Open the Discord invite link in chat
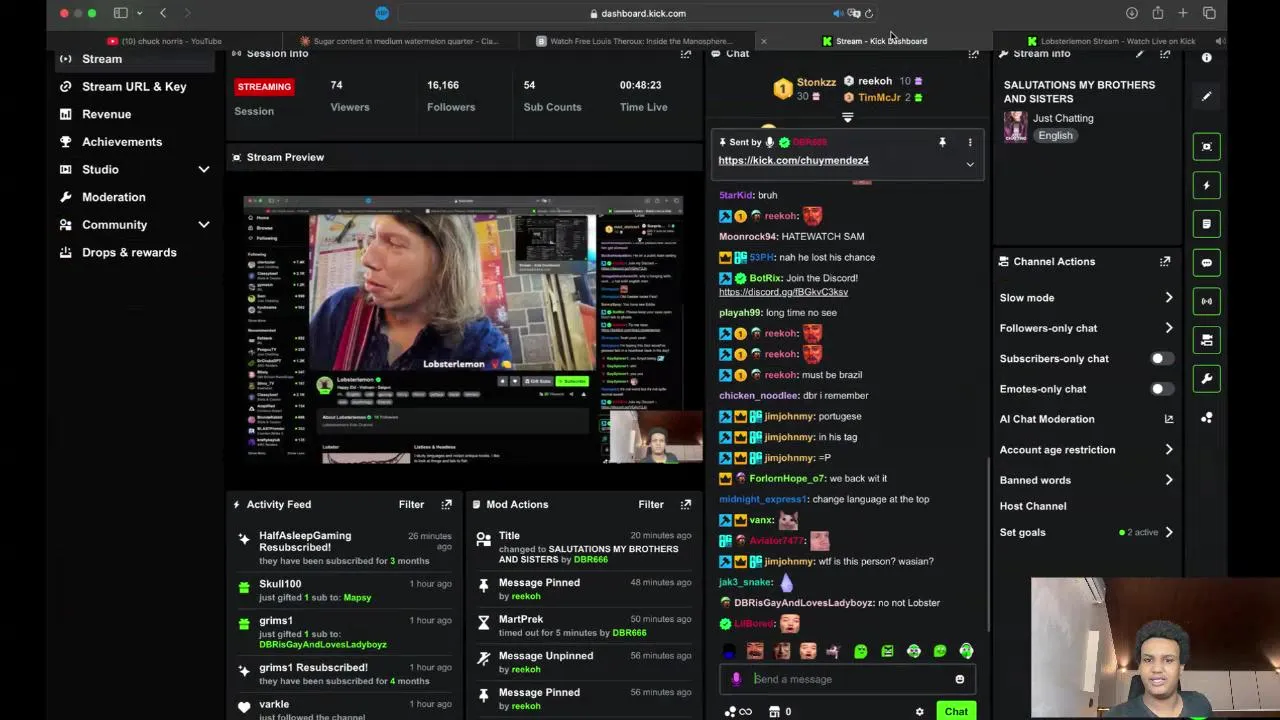 [x=783, y=292]
